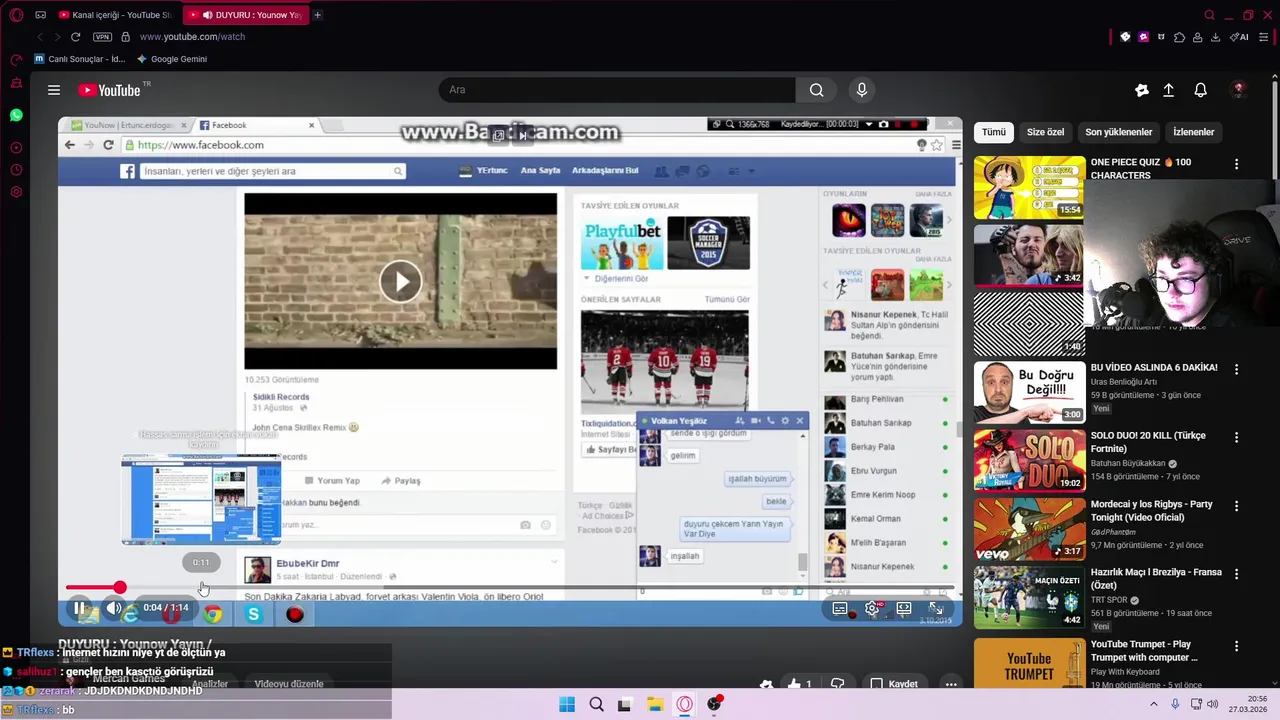Open the BU VİDEO ASLINDA 6 DAKİKA thumbnail

point(1029,392)
